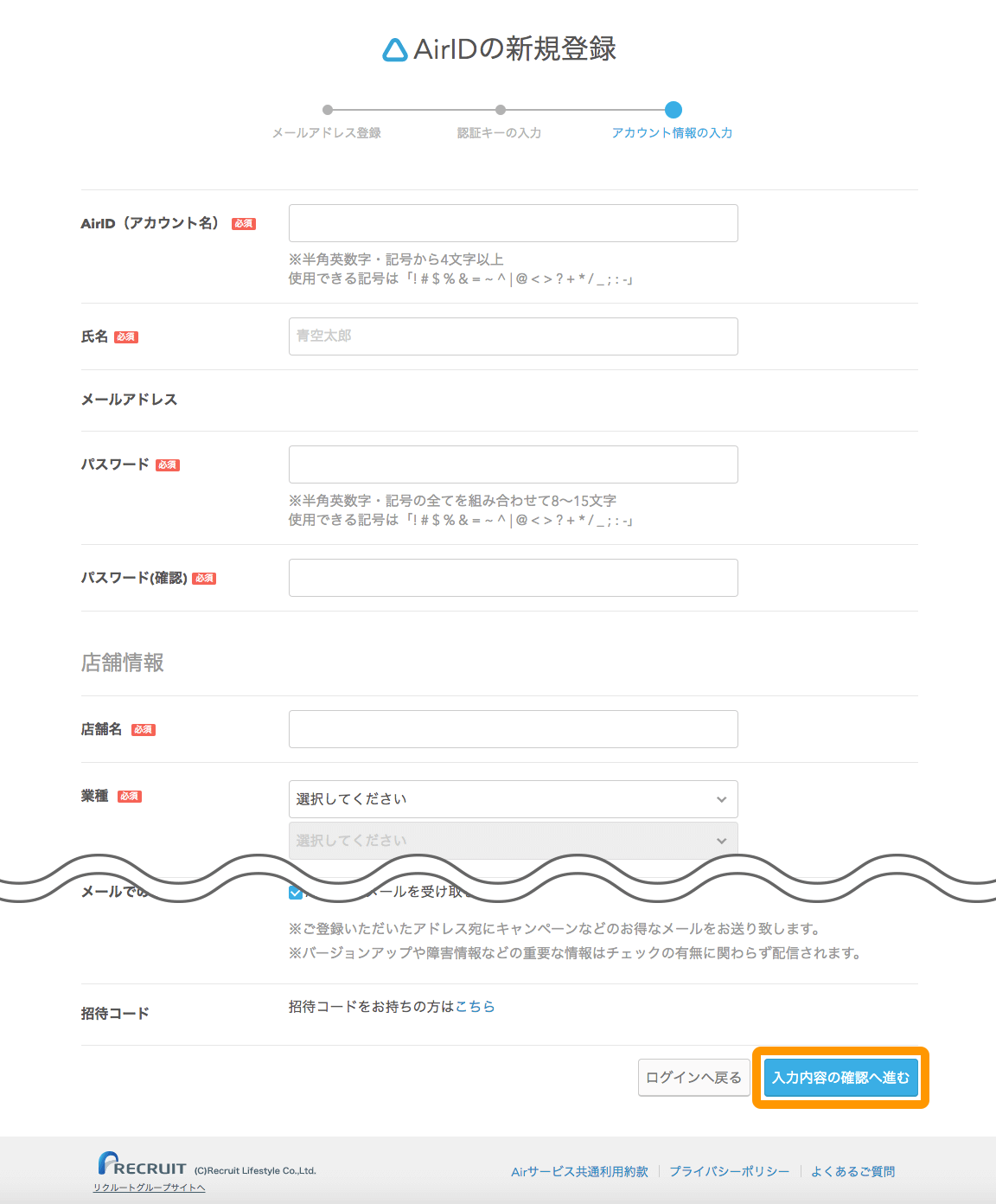Open the こちら invitation code link
Viewport: 996px width, 1204px height.
coord(476,1007)
